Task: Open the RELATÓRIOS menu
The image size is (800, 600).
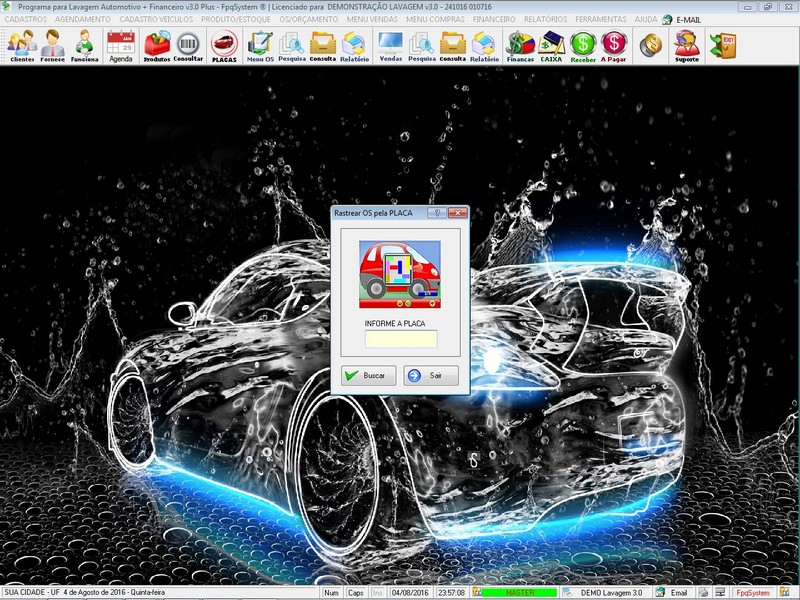Action: [x=545, y=19]
